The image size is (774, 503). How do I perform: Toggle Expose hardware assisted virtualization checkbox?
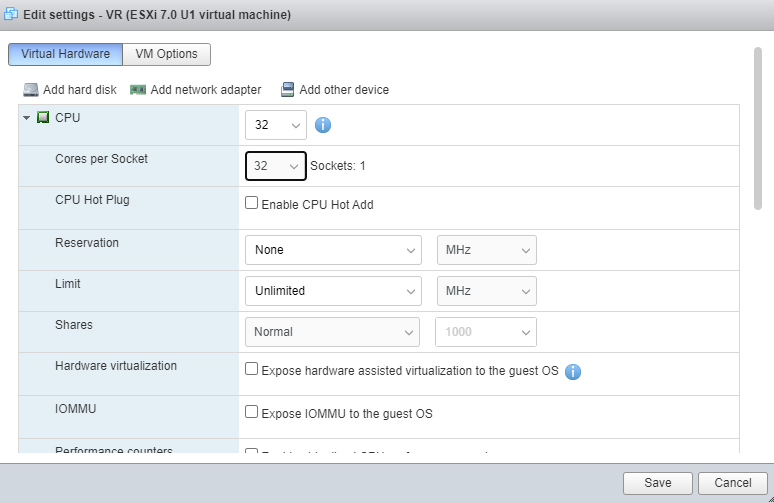tap(251, 369)
